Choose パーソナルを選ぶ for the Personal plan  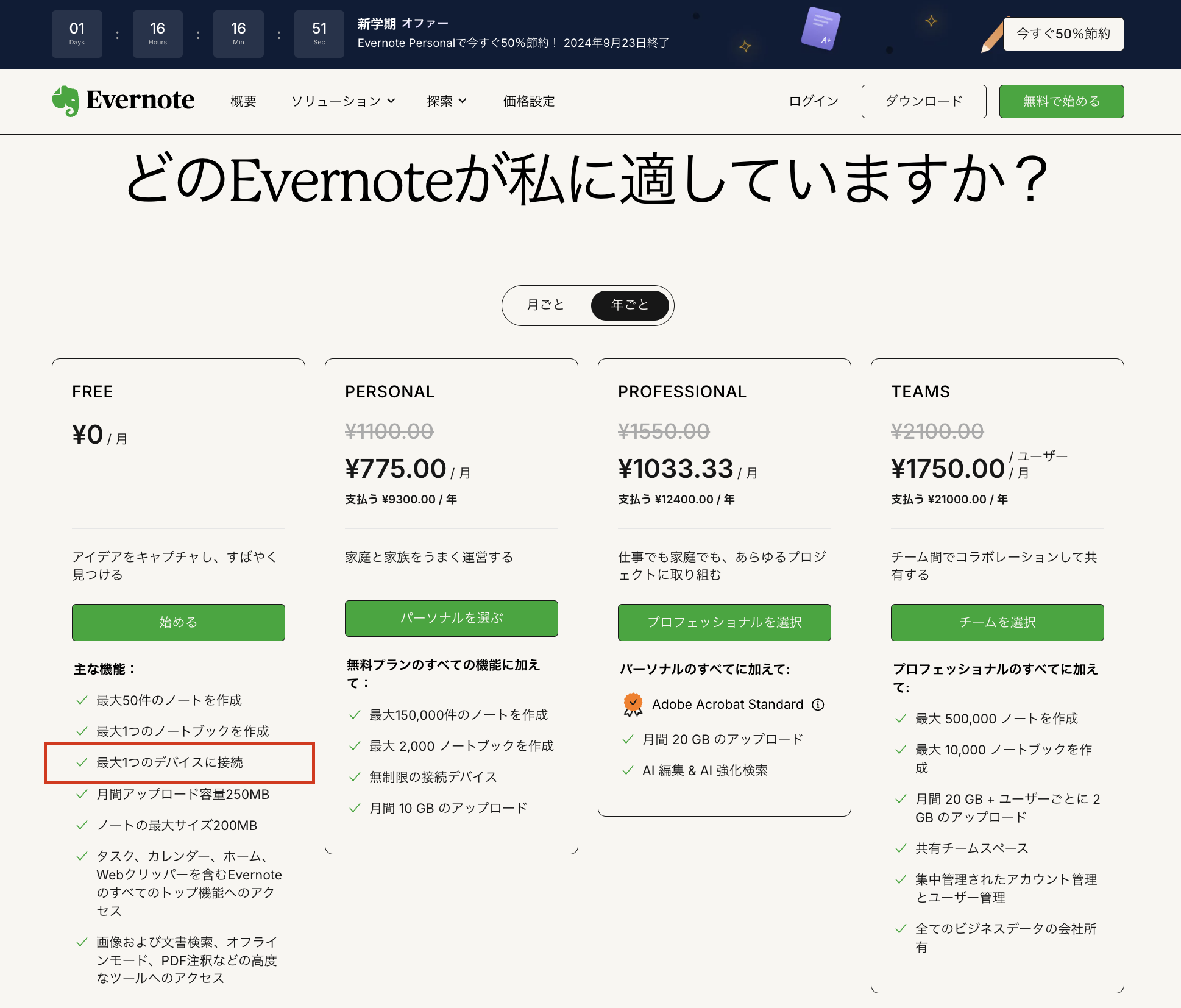click(x=451, y=618)
